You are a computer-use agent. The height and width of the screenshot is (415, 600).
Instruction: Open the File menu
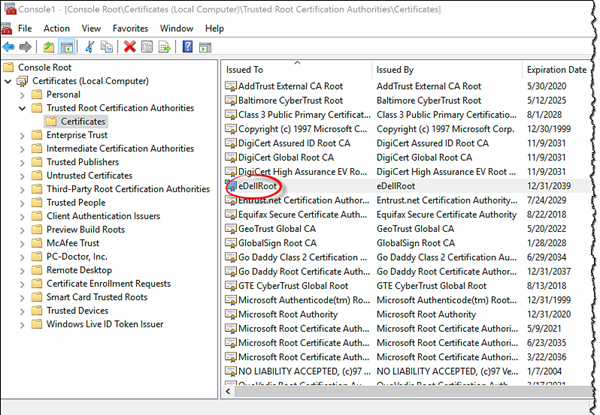pos(25,29)
